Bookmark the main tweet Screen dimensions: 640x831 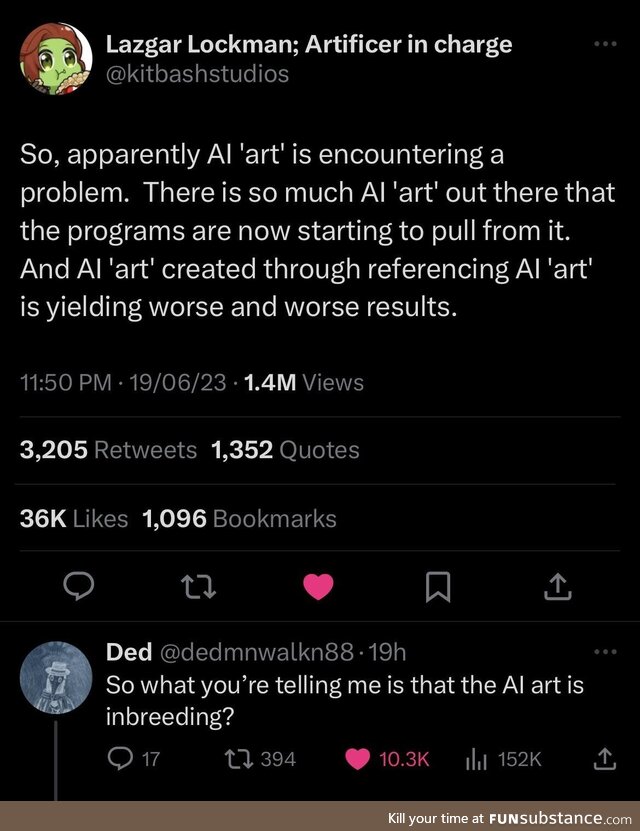437,588
